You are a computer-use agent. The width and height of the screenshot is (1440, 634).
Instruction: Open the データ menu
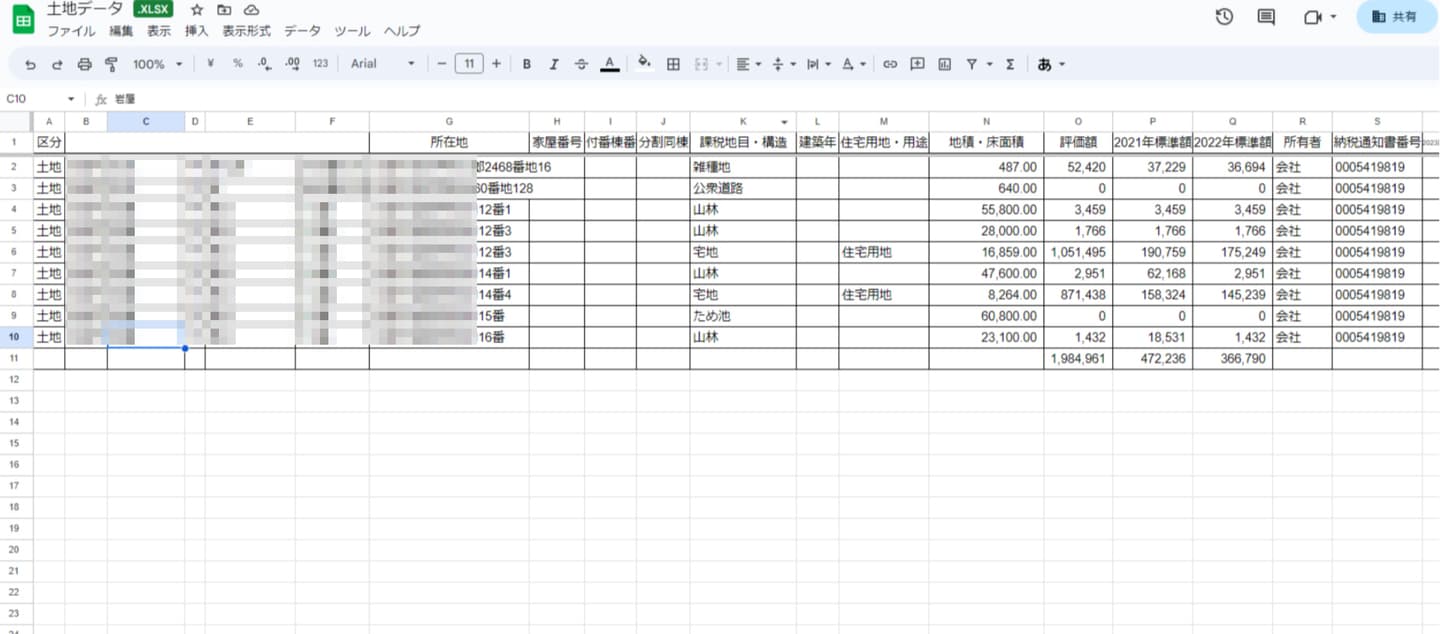point(302,31)
